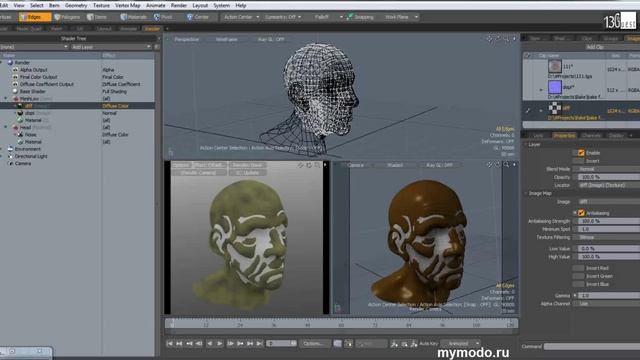Viewport: 640px width, 360px height.
Task: Click Shaded style button in camera viewport
Action: point(395,165)
